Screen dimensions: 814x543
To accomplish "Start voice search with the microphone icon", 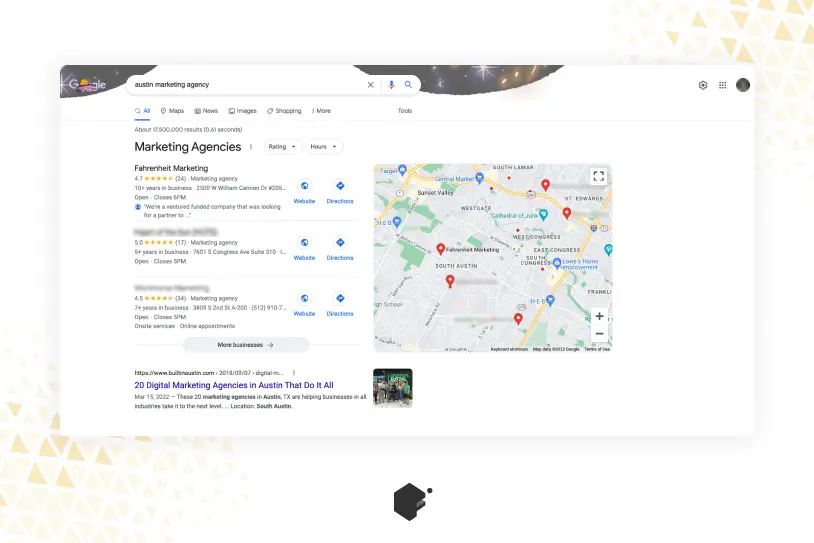I will pos(391,85).
